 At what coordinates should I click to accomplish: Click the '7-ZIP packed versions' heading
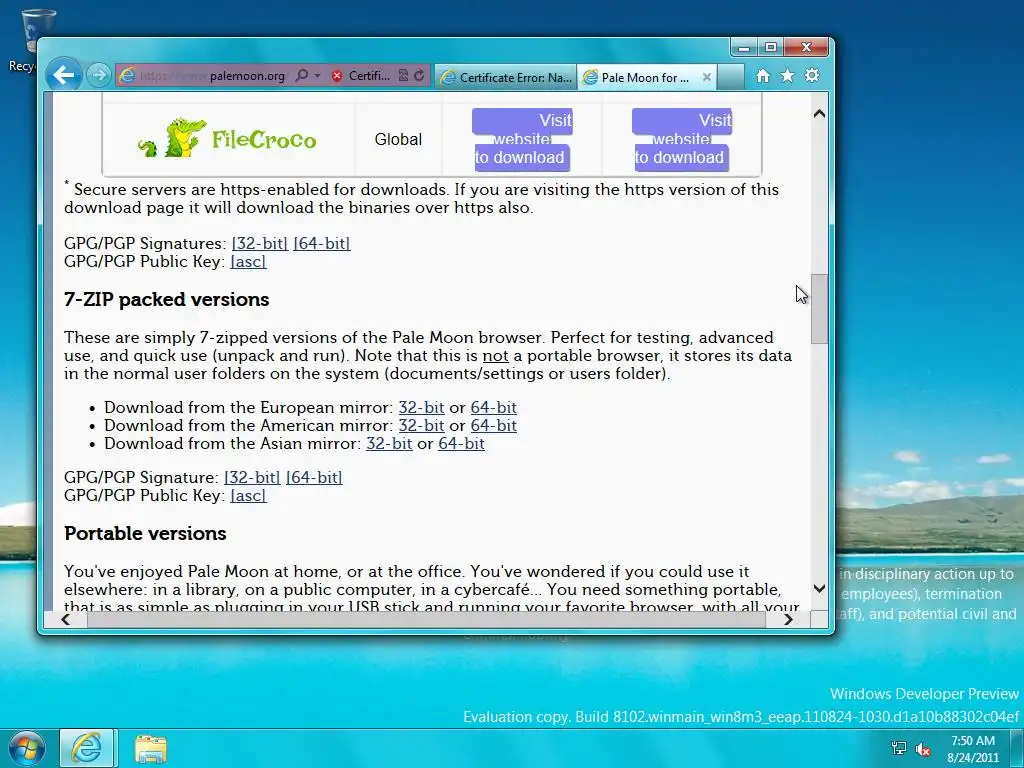coord(167,299)
